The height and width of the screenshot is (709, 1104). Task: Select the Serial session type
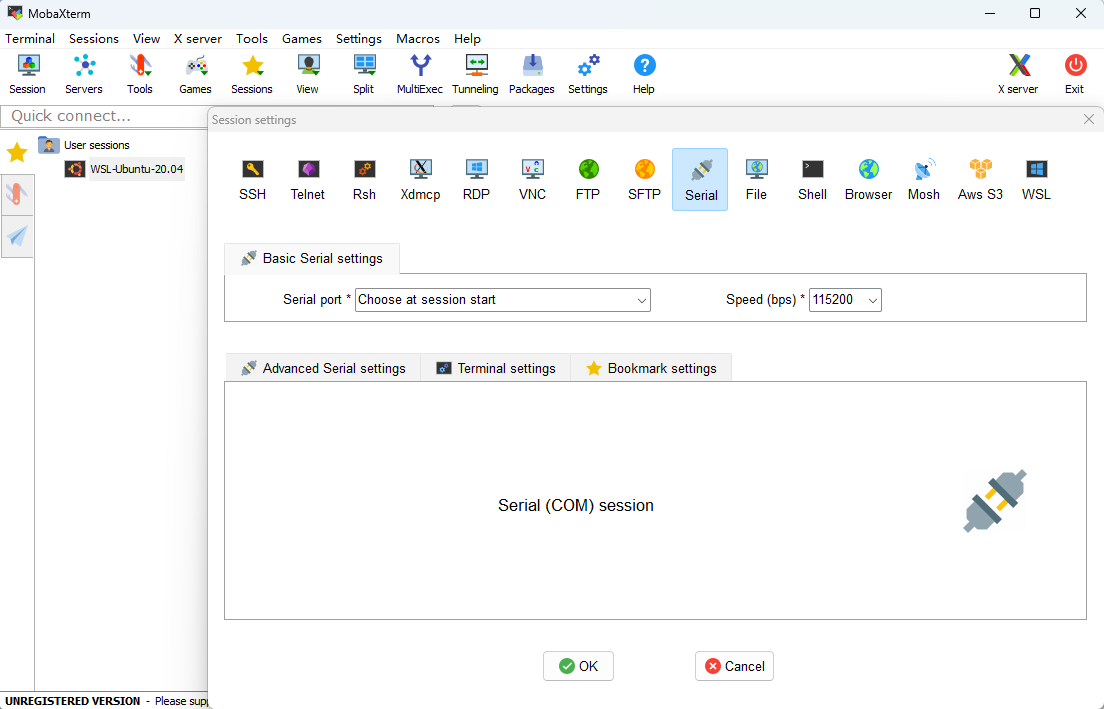pyautogui.click(x=701, y=180)
